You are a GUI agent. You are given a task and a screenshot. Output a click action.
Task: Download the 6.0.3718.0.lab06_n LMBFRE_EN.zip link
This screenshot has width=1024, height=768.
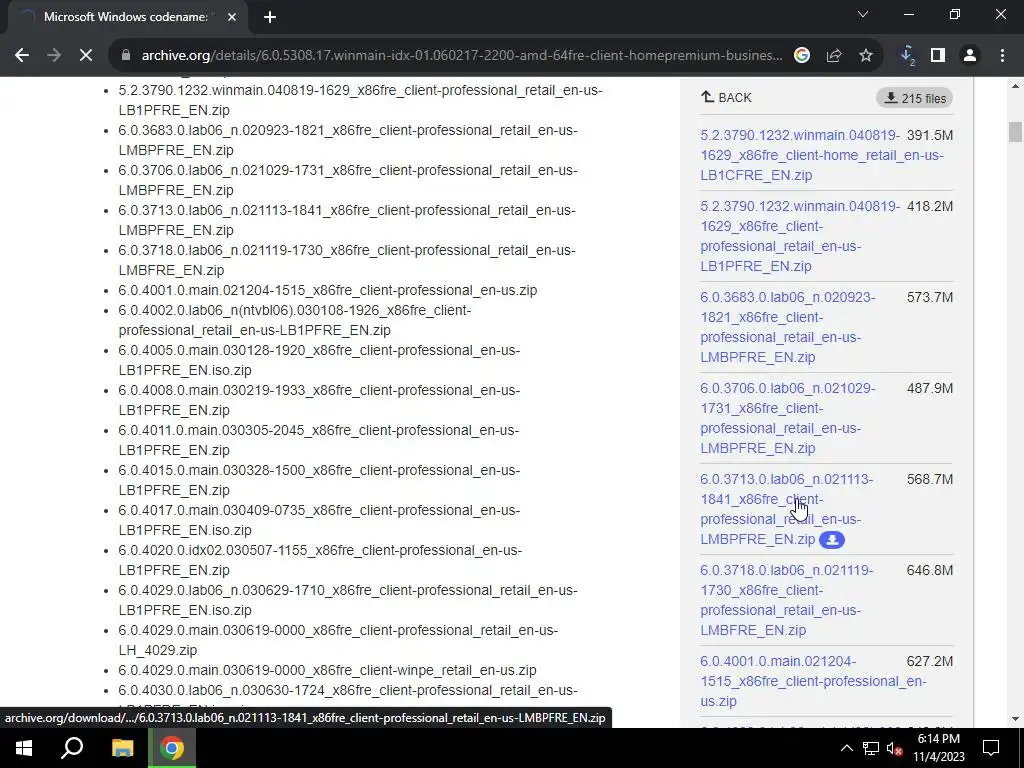tap(786, 600)
